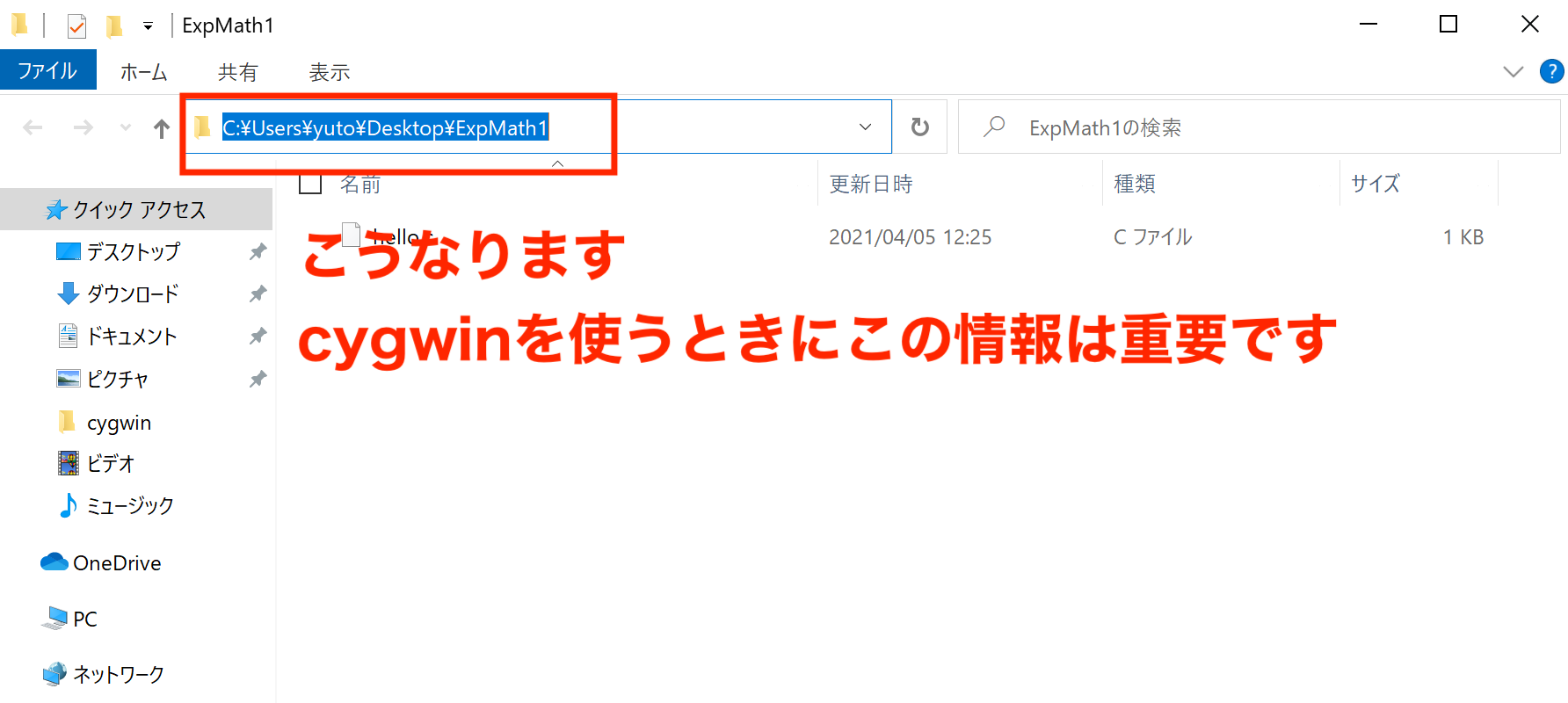
Task: Open デスクトップ in the sidebar
Action: click(x=133, y=252)
